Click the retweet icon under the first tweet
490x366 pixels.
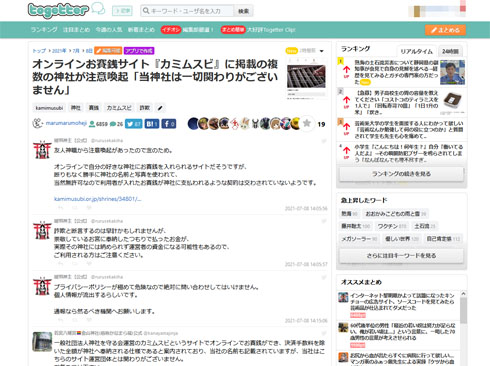[75, 208]
